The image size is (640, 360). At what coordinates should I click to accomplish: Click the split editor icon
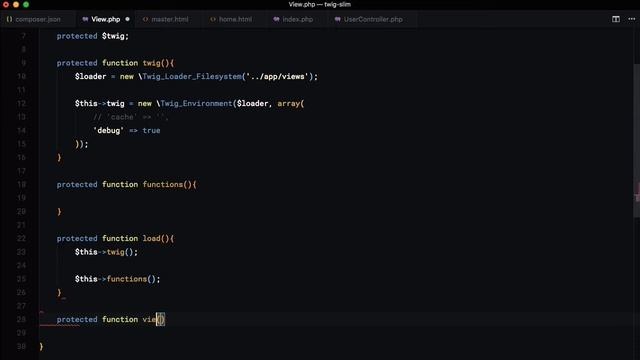[x=616, y=19]
